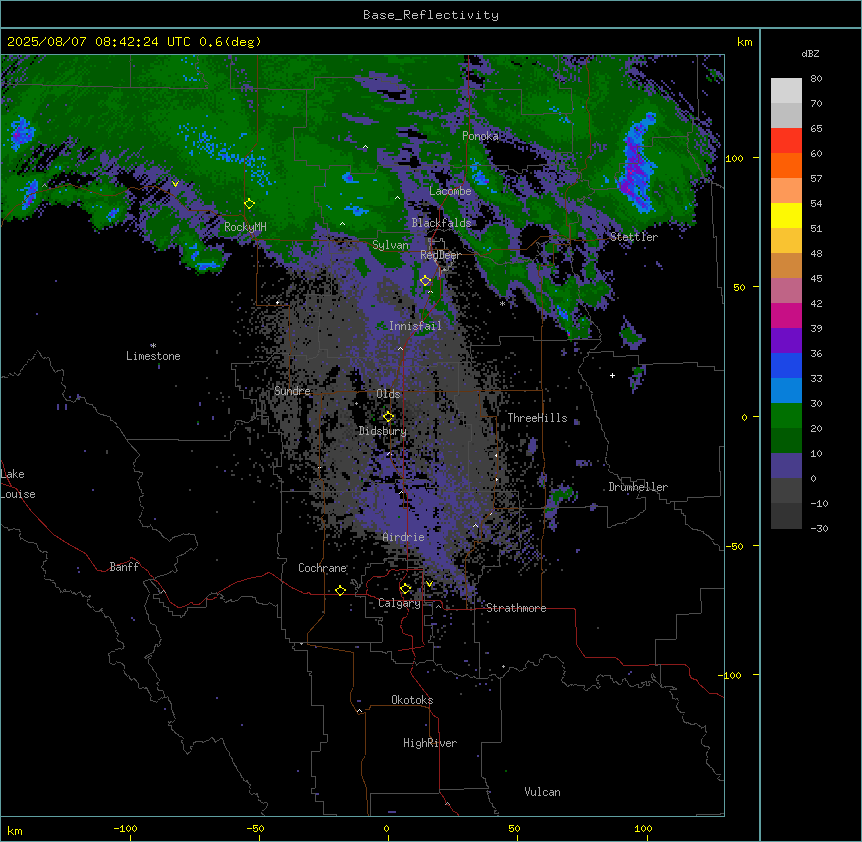862x842 pixels.
Task: Click the Vulcan label
Action: 543,792
